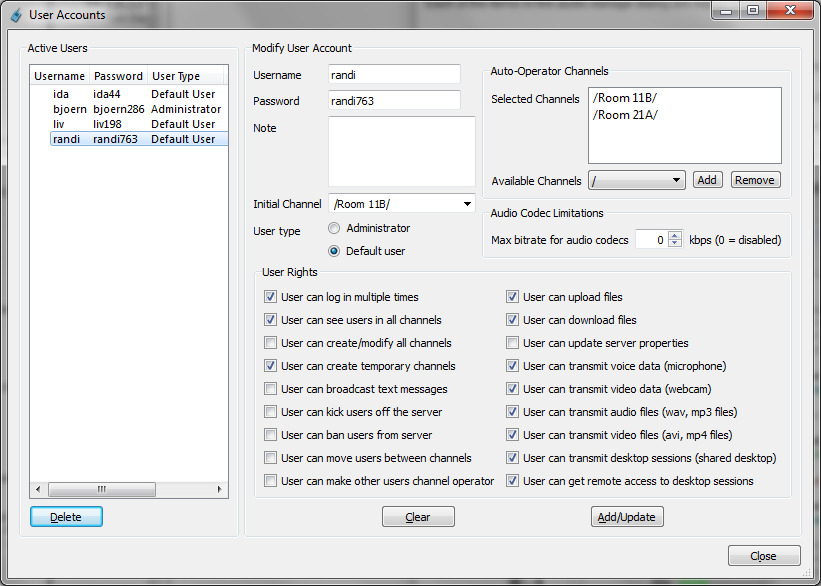The image size is (821, 586).
Task: Click the Clear button
Action: pyautogui.click(x=418, y=517)
